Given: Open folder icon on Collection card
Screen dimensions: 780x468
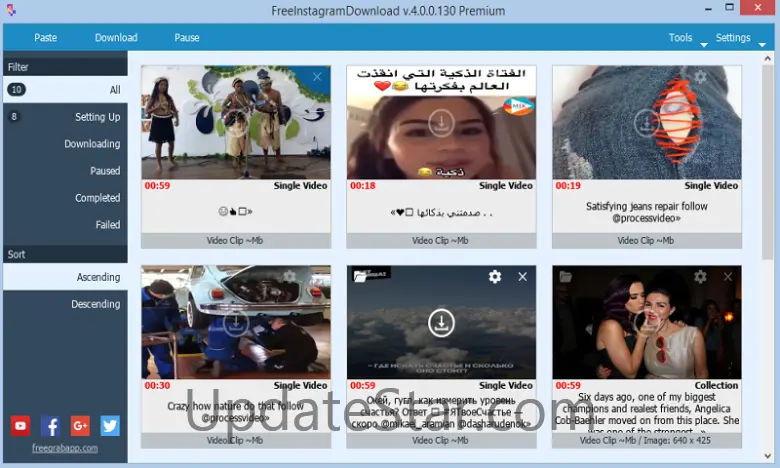Looking at the screenshot, I should 566,276.
